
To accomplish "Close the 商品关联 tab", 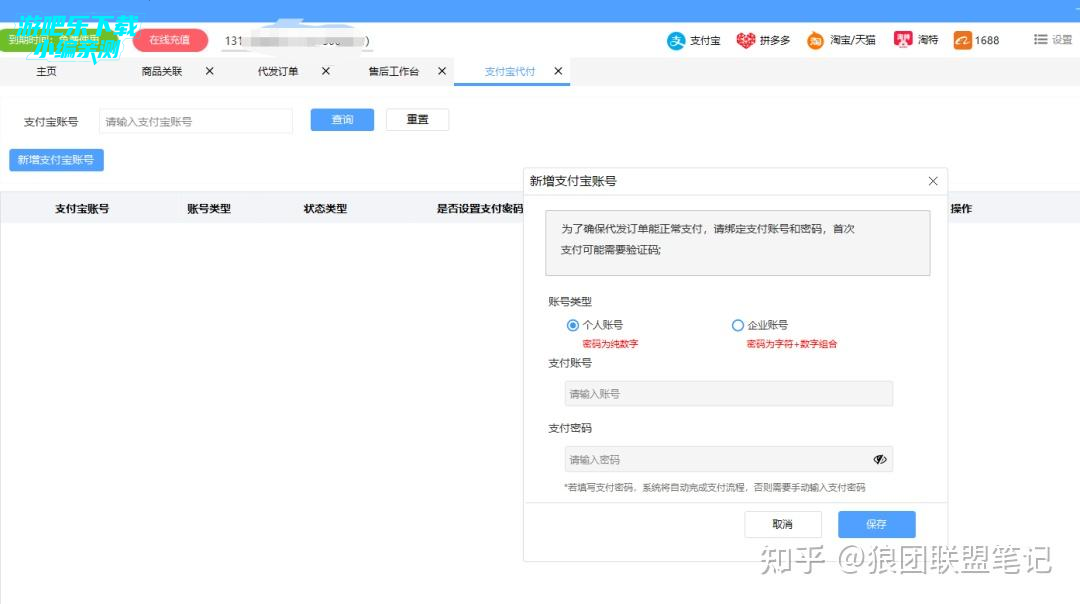I will pos(209,71).
